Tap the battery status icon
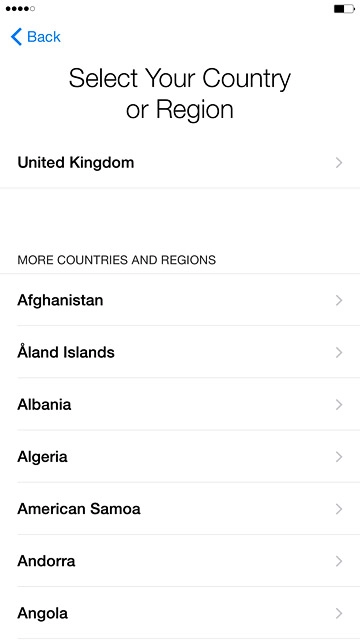The height and width of the screenshot is (640, 360). point(344,9)
